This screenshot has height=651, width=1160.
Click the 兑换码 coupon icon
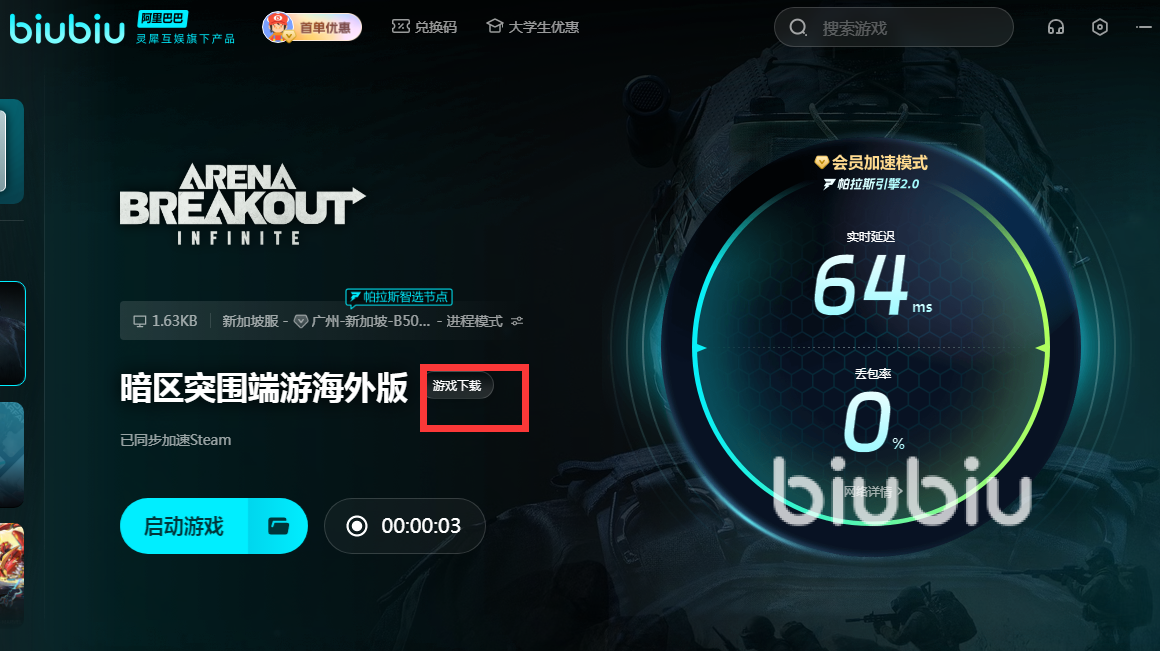pyautogui.click(x=400, y=27)
